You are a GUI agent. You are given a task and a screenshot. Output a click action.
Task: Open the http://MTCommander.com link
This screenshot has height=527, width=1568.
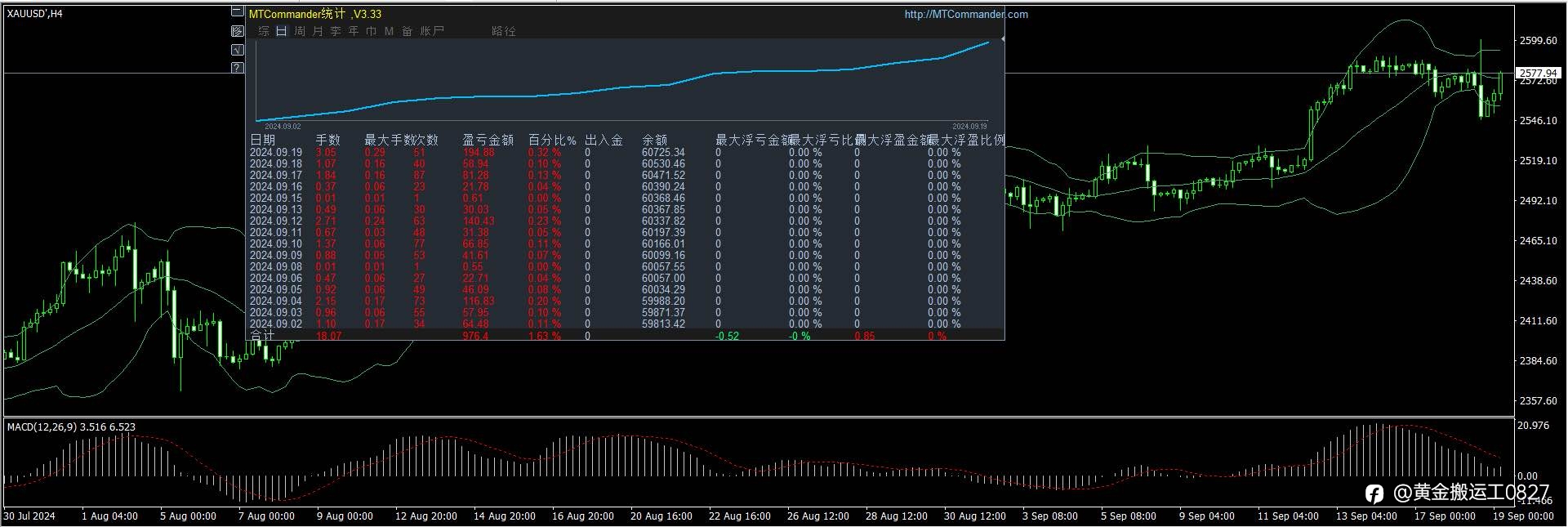click(x=966, y=14)
